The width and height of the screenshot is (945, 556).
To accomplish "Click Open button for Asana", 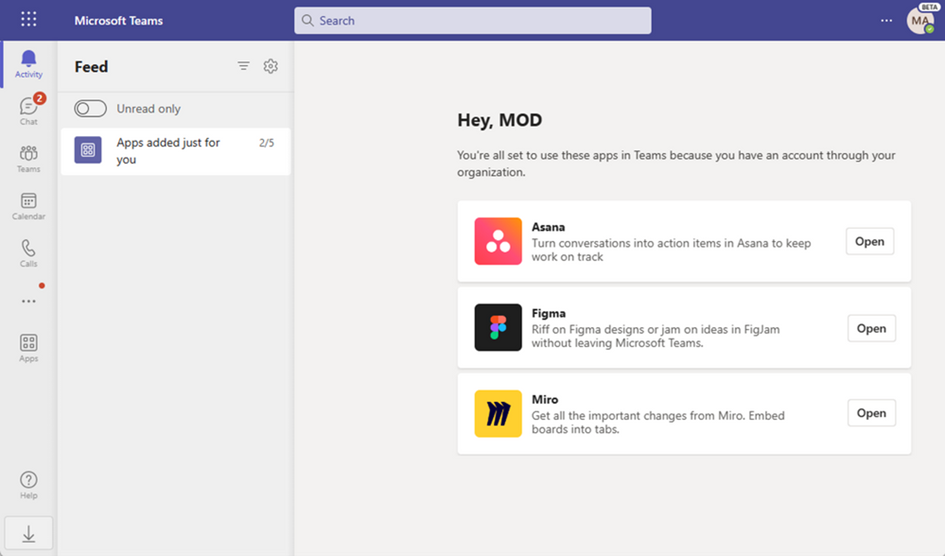I will point(869,242).
